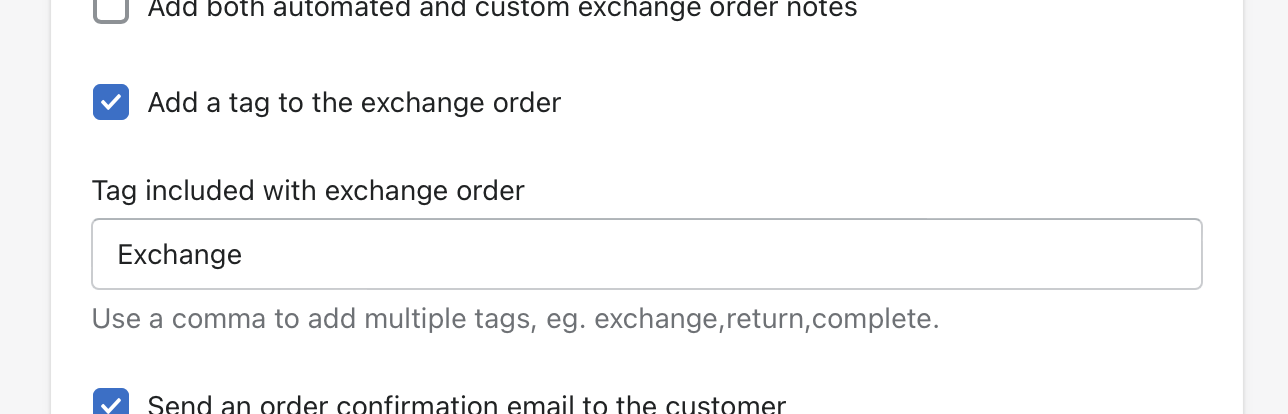Viewport: 1288px width, 414px height.
Task: Click 'Add a tag' at start of checkbox label
Action: pyautogui.click(x=210, y=102)
